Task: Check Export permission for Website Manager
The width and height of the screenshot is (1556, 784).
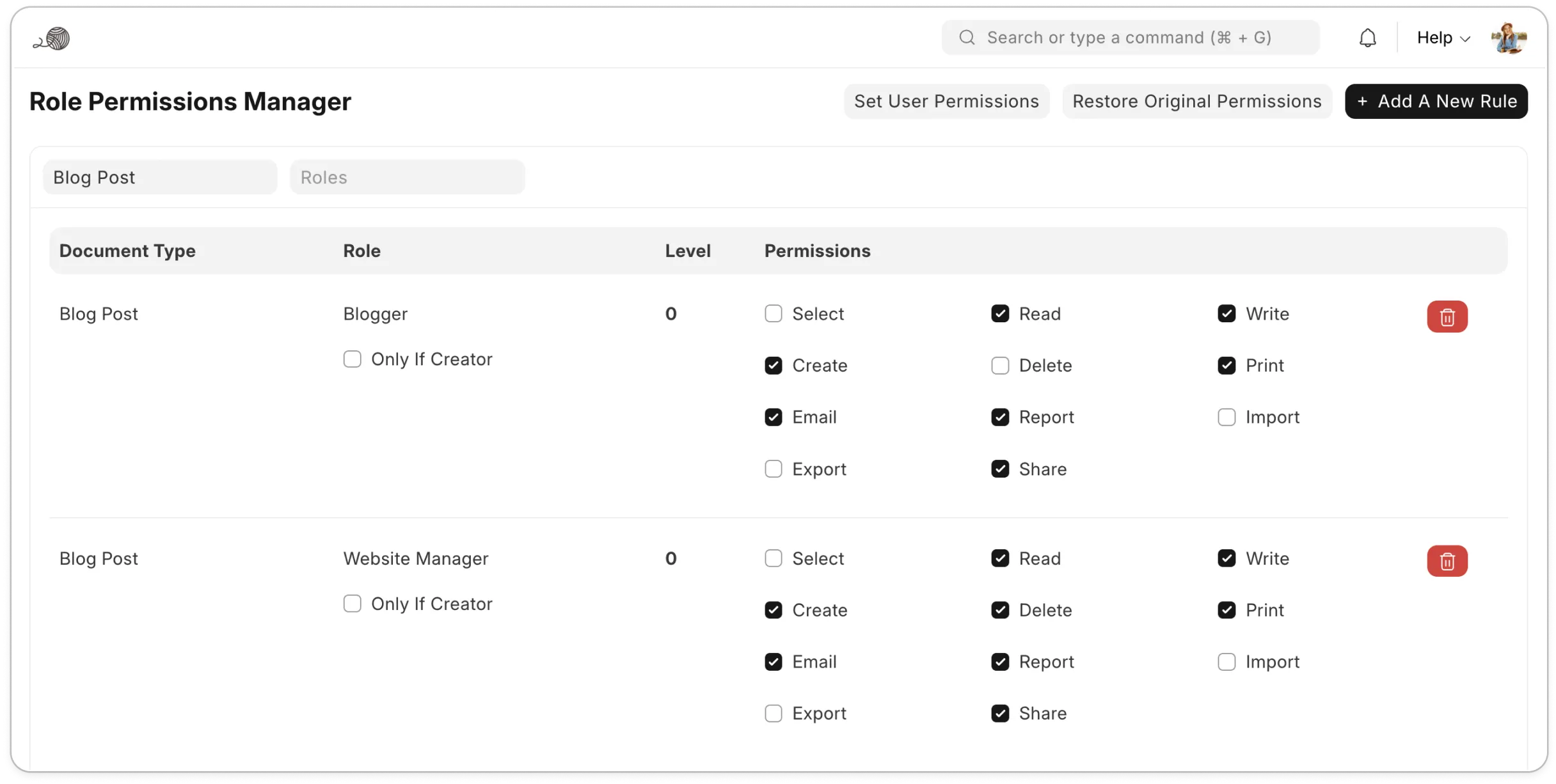Action: pyautogui.click(x=773, y=714)
